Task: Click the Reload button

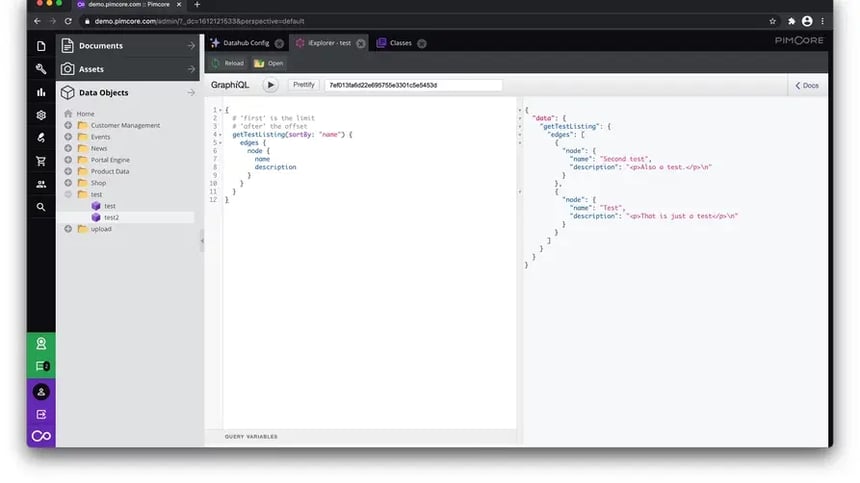Action: coord(227,63)
